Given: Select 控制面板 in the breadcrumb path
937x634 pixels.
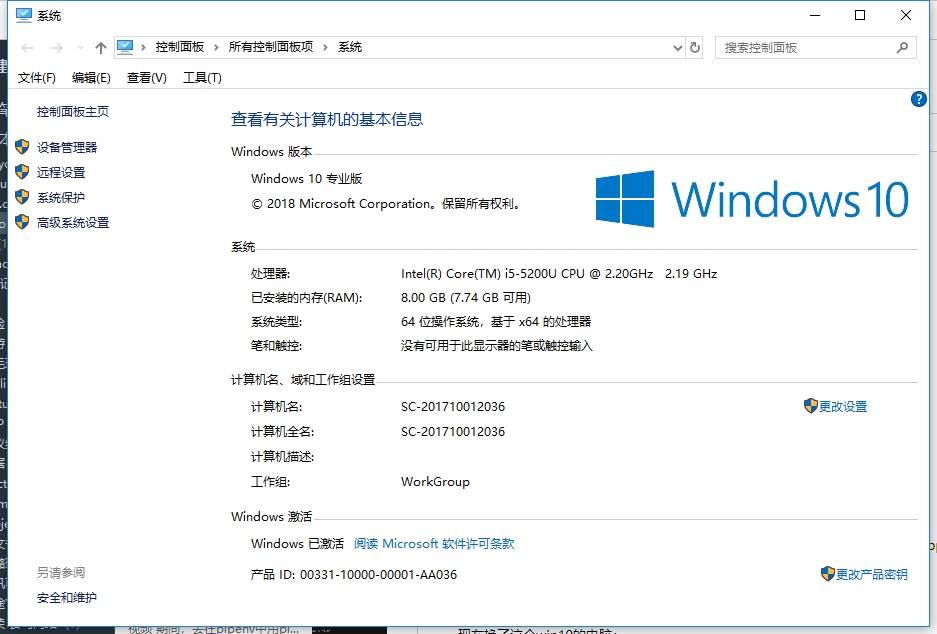Looking at the screenshot, I should [x=179, y=47].
